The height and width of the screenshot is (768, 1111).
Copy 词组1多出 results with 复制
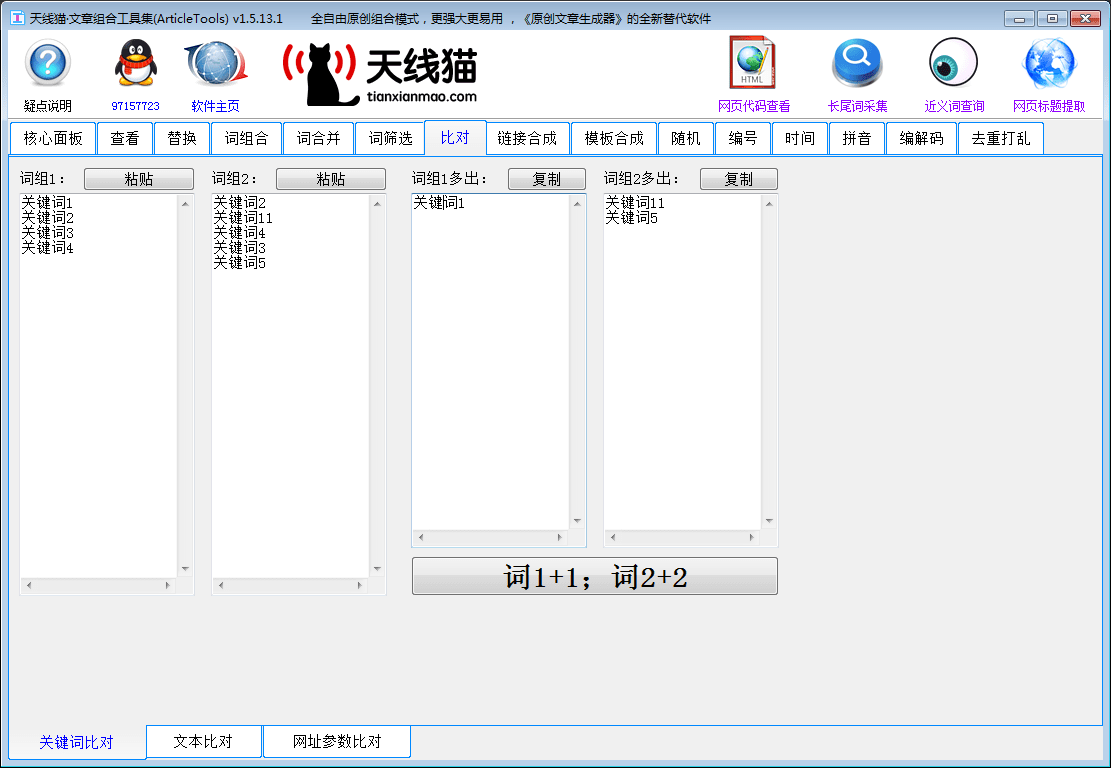[547, 179]
